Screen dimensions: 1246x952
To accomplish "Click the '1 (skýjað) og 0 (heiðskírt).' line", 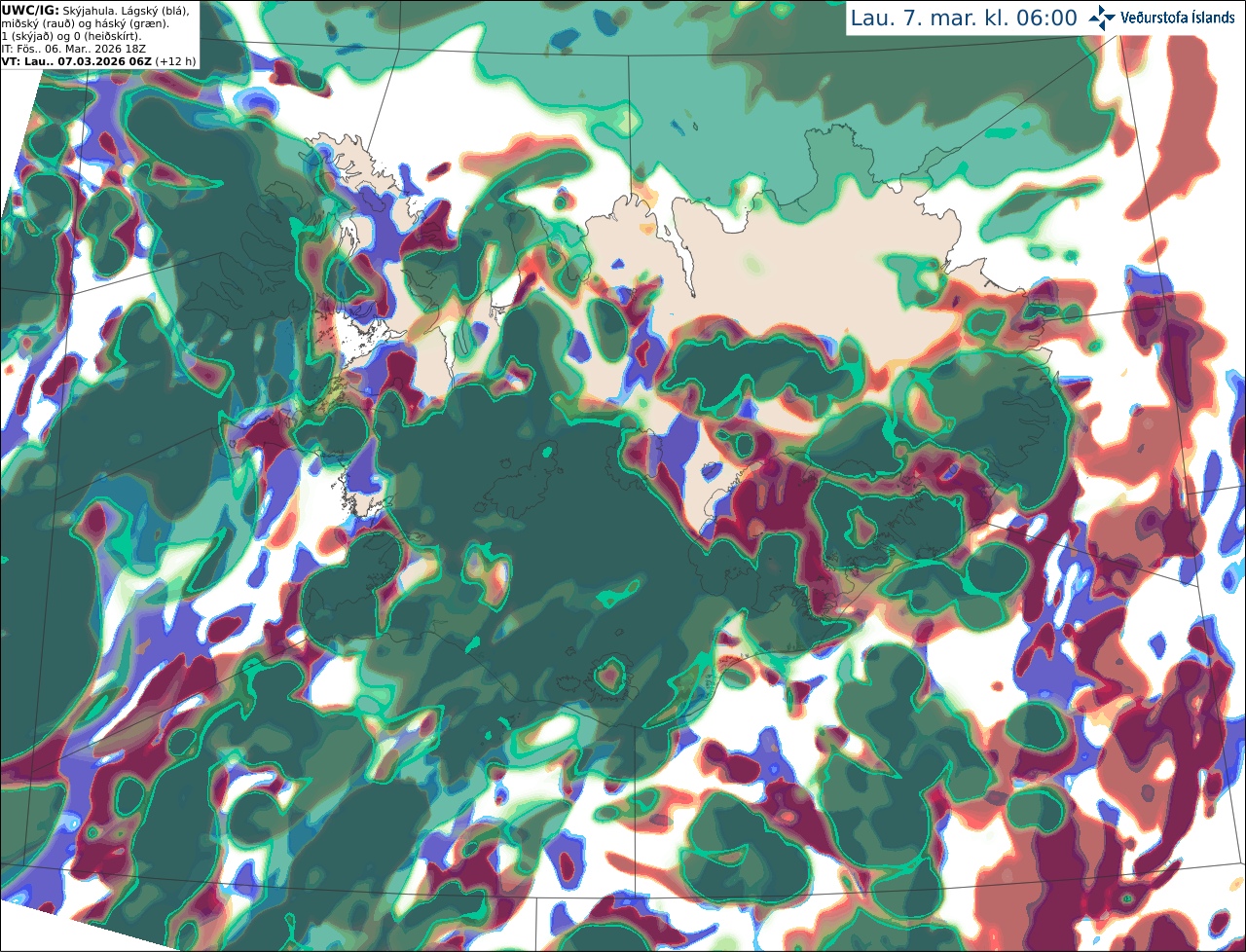I will (x=71, y=36).
